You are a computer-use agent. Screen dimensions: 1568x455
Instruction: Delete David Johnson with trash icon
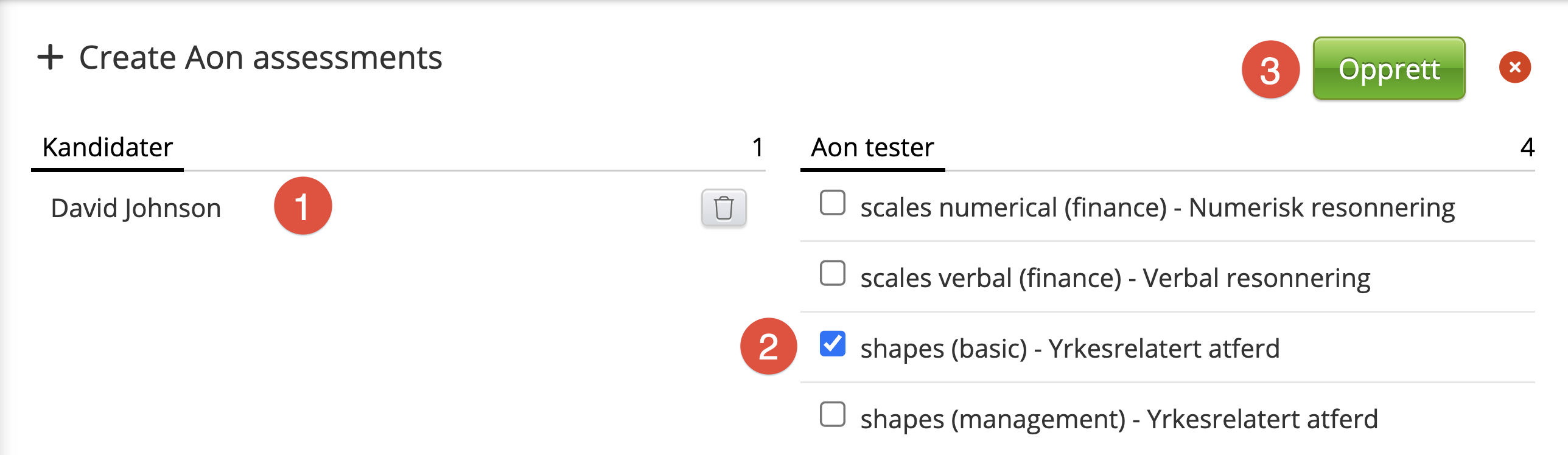click(724, 208)
